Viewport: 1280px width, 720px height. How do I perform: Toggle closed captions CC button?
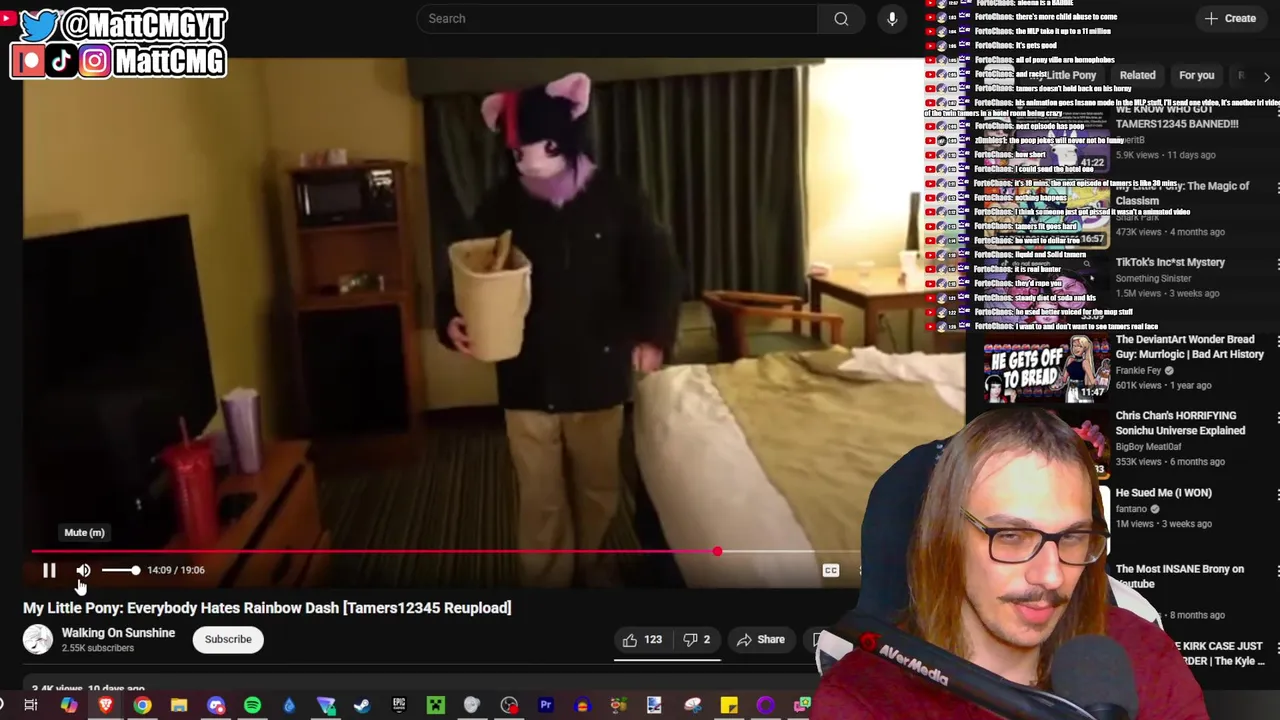coord(830,570)
